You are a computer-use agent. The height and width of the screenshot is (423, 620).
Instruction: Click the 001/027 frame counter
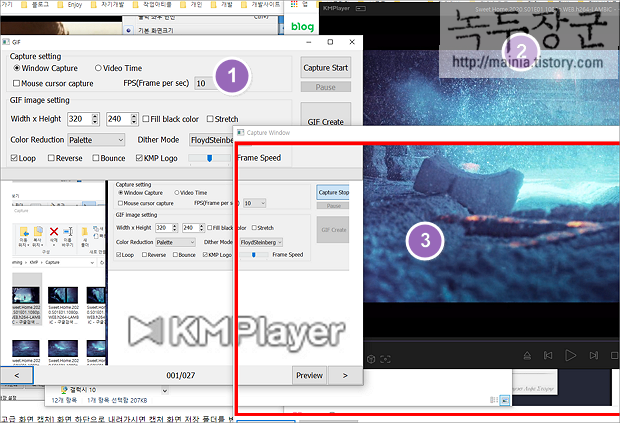181,375
